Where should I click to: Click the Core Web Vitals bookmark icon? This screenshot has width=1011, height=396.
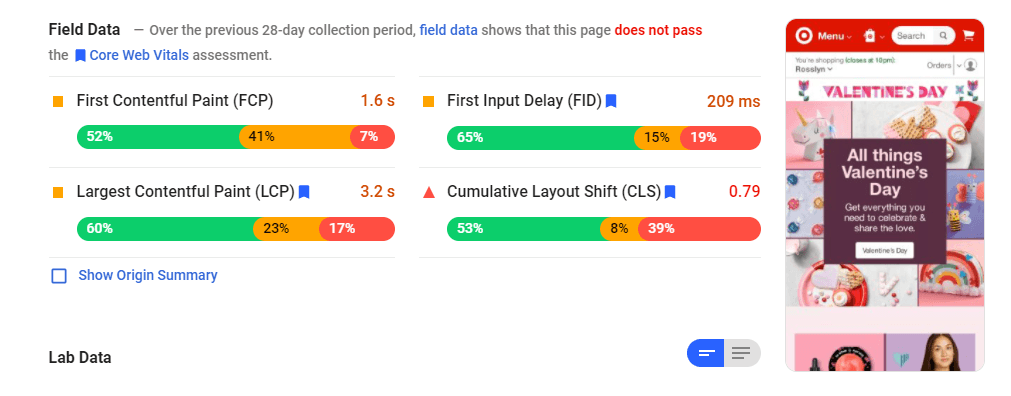tap(80, 55)
